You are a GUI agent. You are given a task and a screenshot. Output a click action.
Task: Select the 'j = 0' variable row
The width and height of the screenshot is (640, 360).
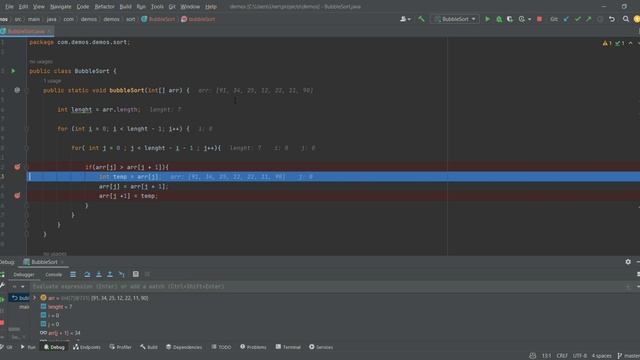[50, 324]
